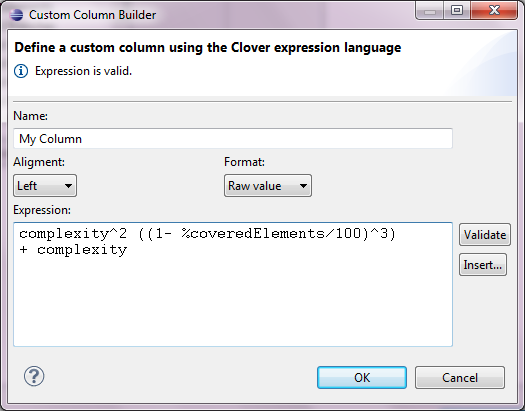Maximize the Custom Column Builder dialog
The image size is (525, 411).
point(457,11)
